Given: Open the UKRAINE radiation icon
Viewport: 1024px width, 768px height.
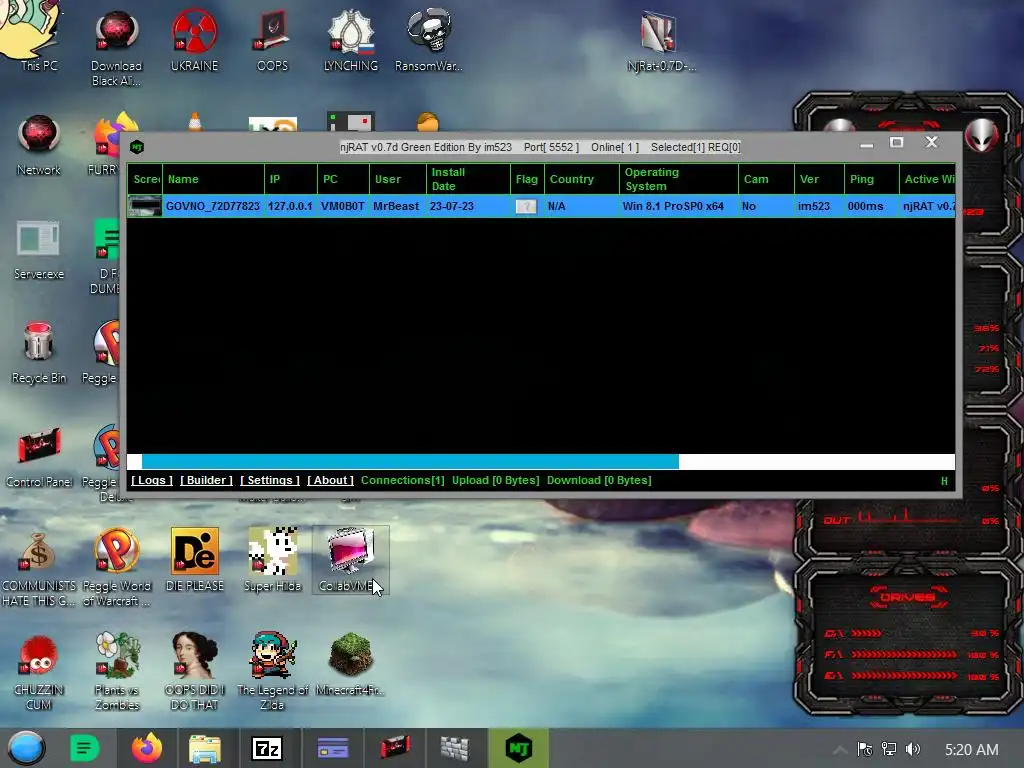Looking at the screenshot, I should 194,39.
